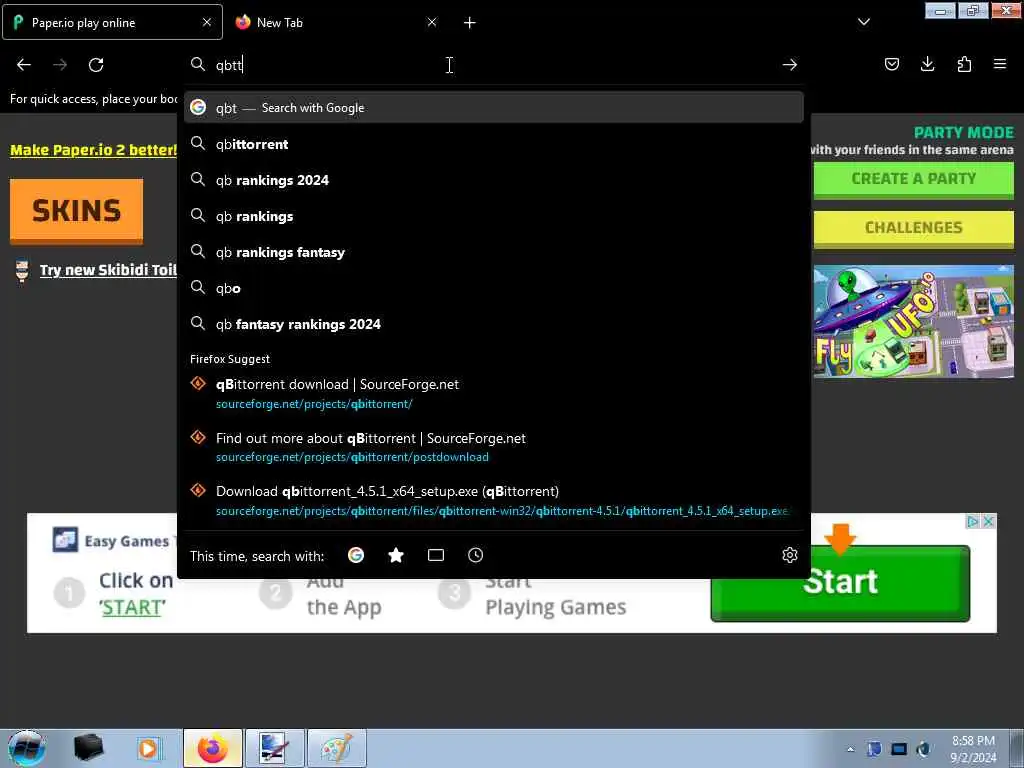List all tabs chevron

(x=863, y=22)
